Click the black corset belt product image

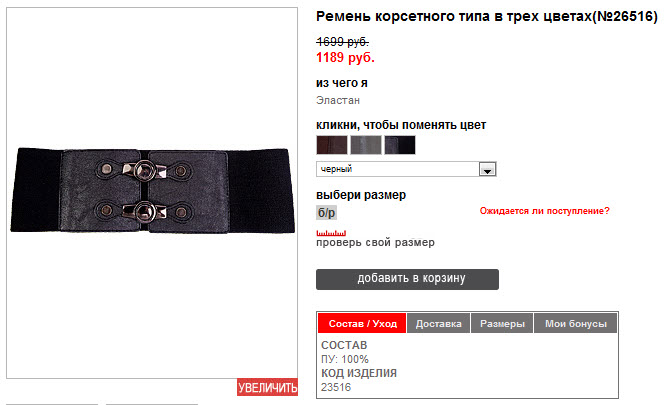point(152,191)
